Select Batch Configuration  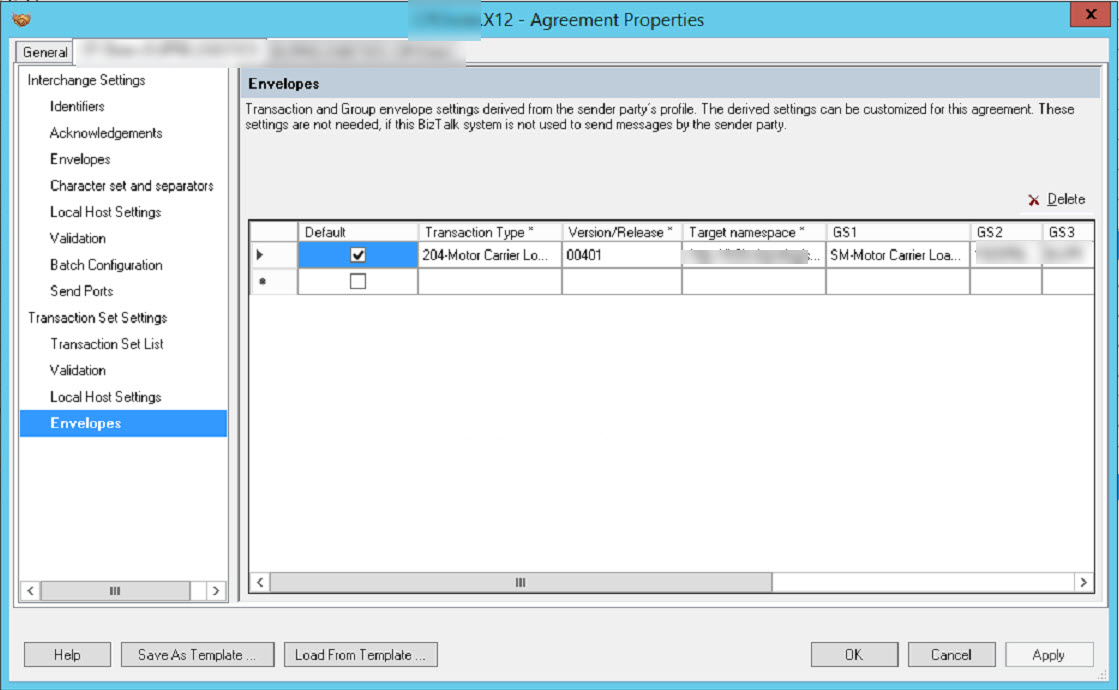106,265
